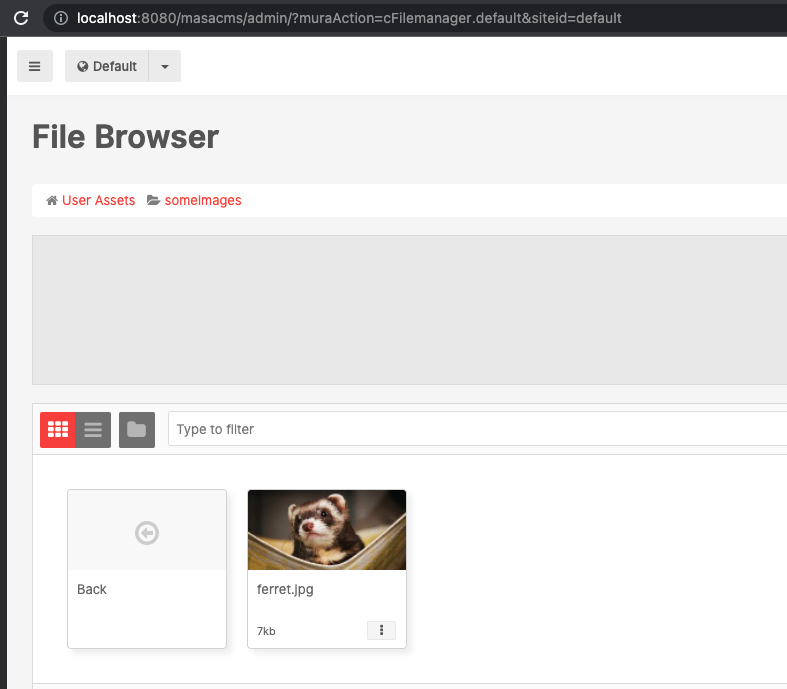Open ferret.jpg three-dot actions menu
This screenshot has height=689, width=787.
381,630
